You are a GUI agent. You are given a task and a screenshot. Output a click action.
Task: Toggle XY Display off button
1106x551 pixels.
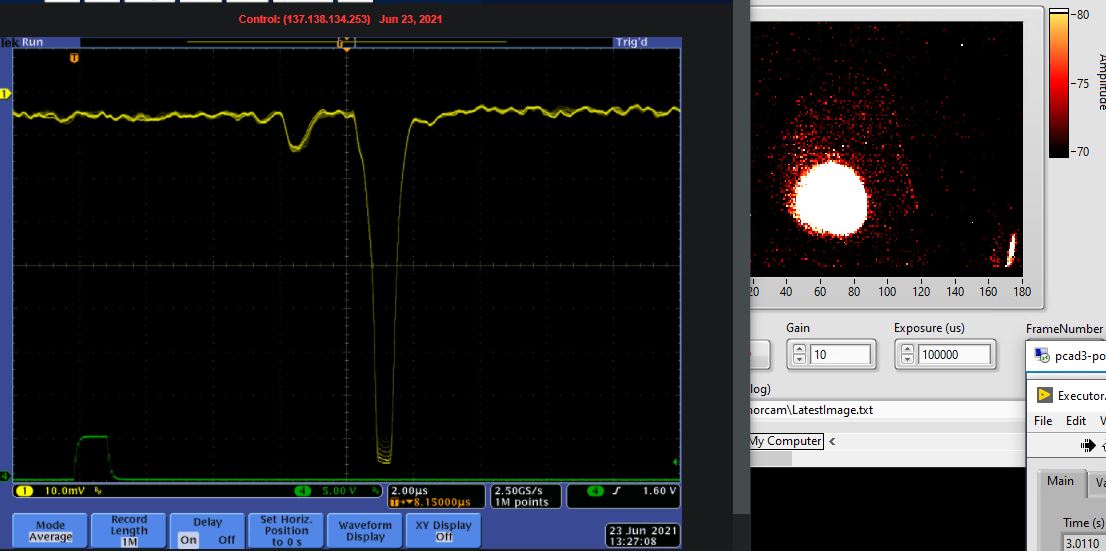tap(444, 530)
